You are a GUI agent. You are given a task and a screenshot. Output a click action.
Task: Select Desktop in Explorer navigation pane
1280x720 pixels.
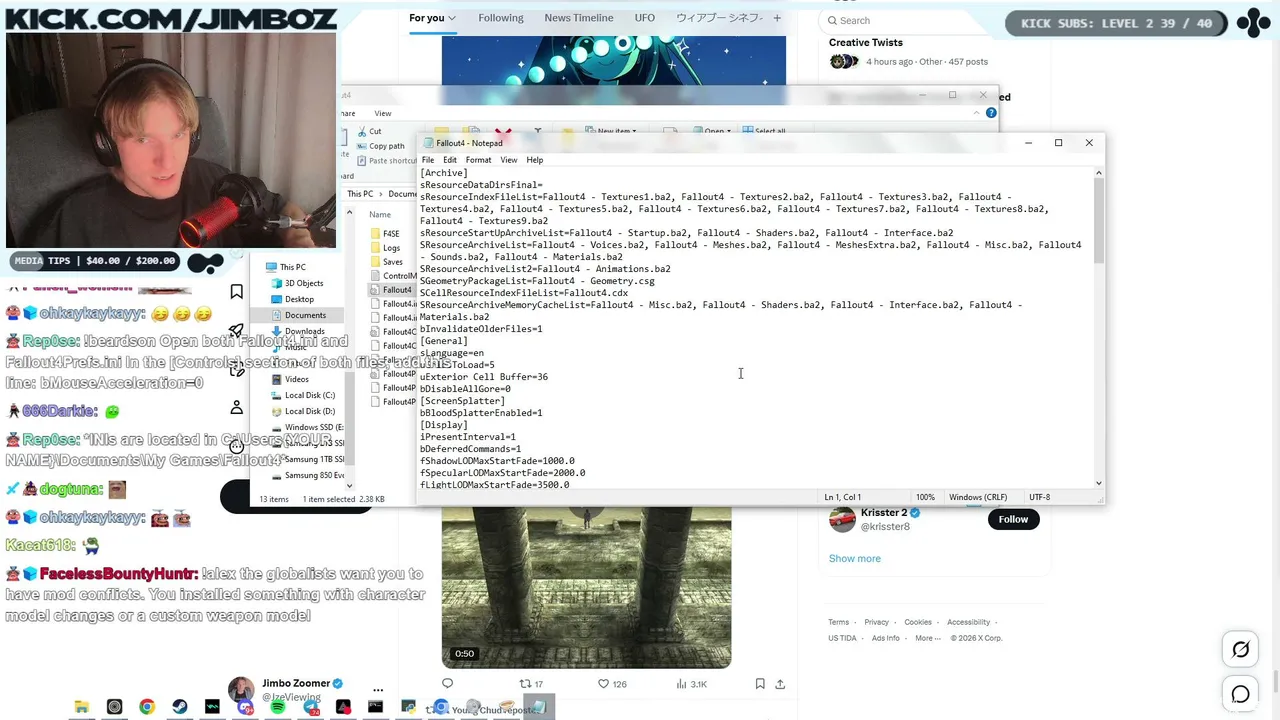pos(299,299)
